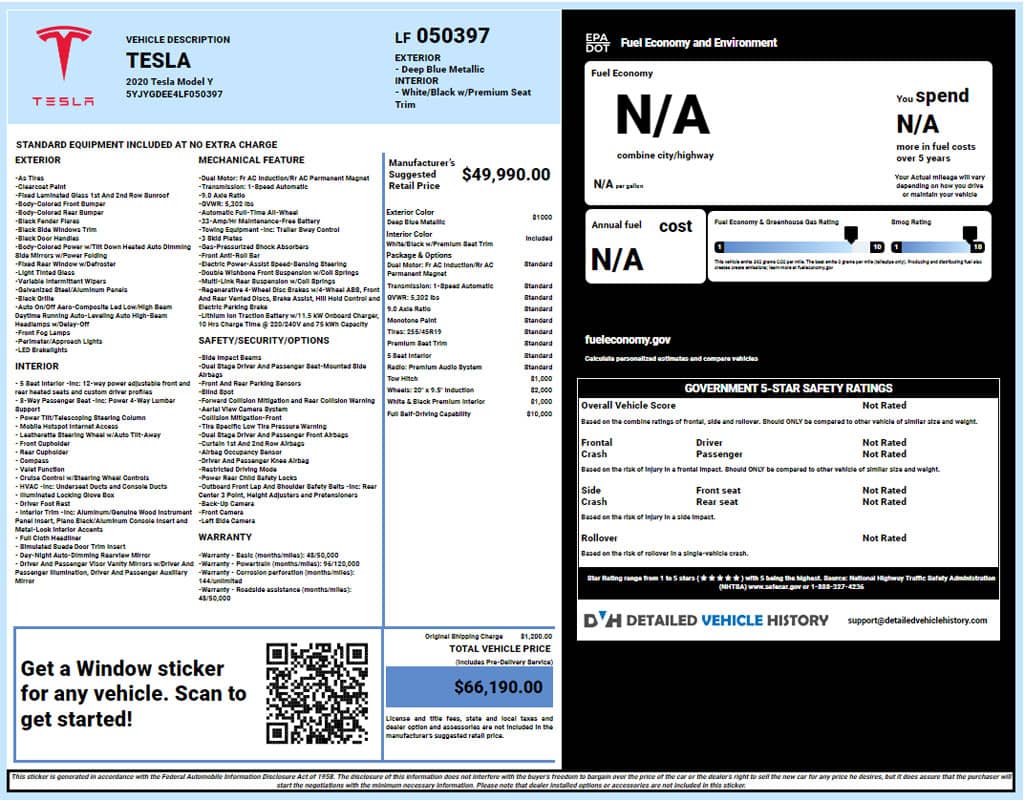1024x800 pixels.
Task: Click the -Clearcoat Paint feature
Action: 40,187
